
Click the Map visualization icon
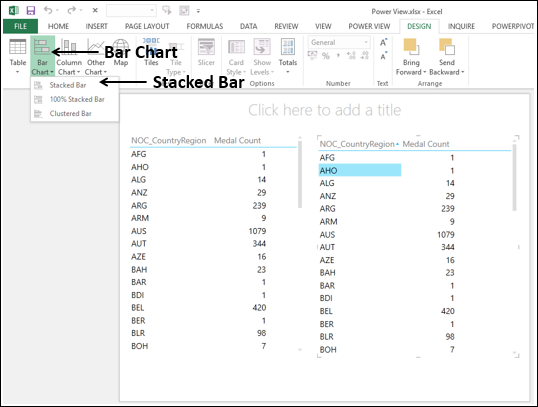(x=121, y=47)
